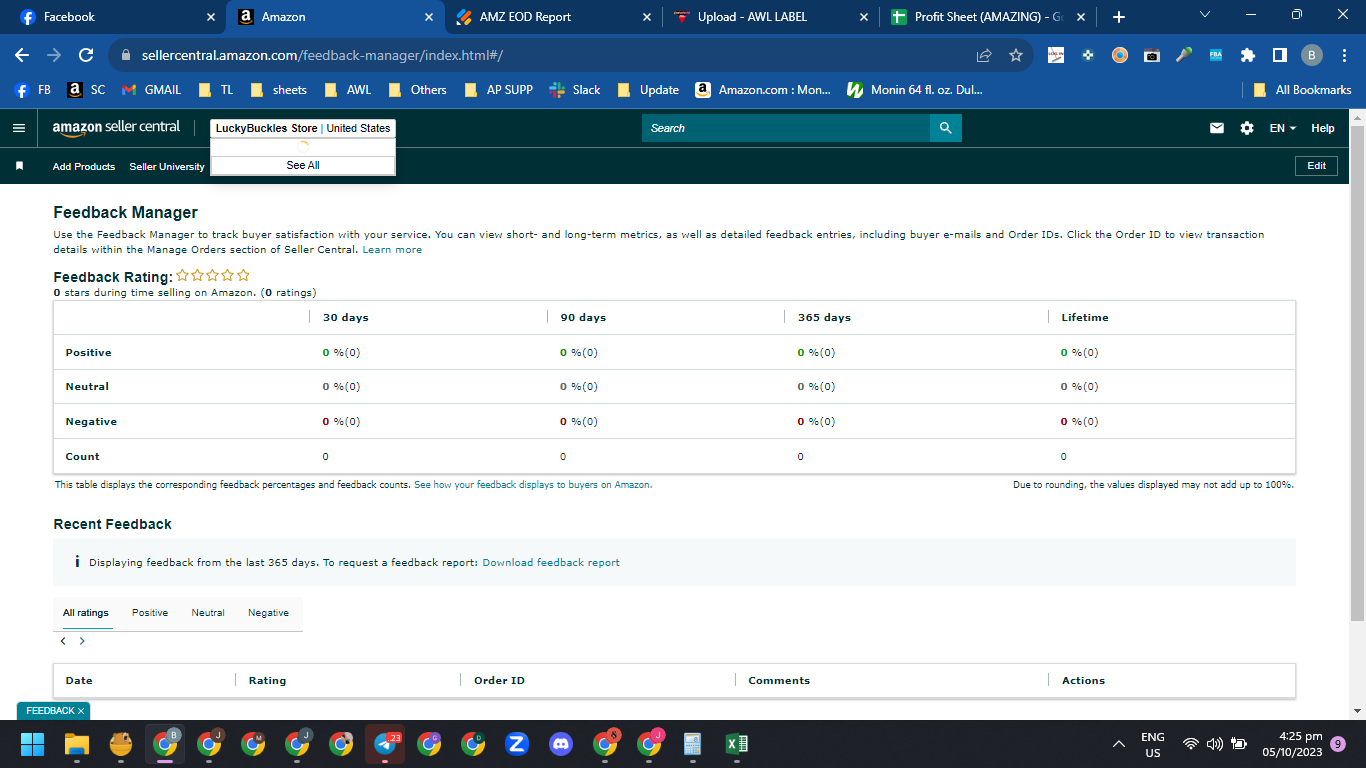Reload the page with the refresh icon
This screenshot has width=1366, height=768.
[86, 55]
